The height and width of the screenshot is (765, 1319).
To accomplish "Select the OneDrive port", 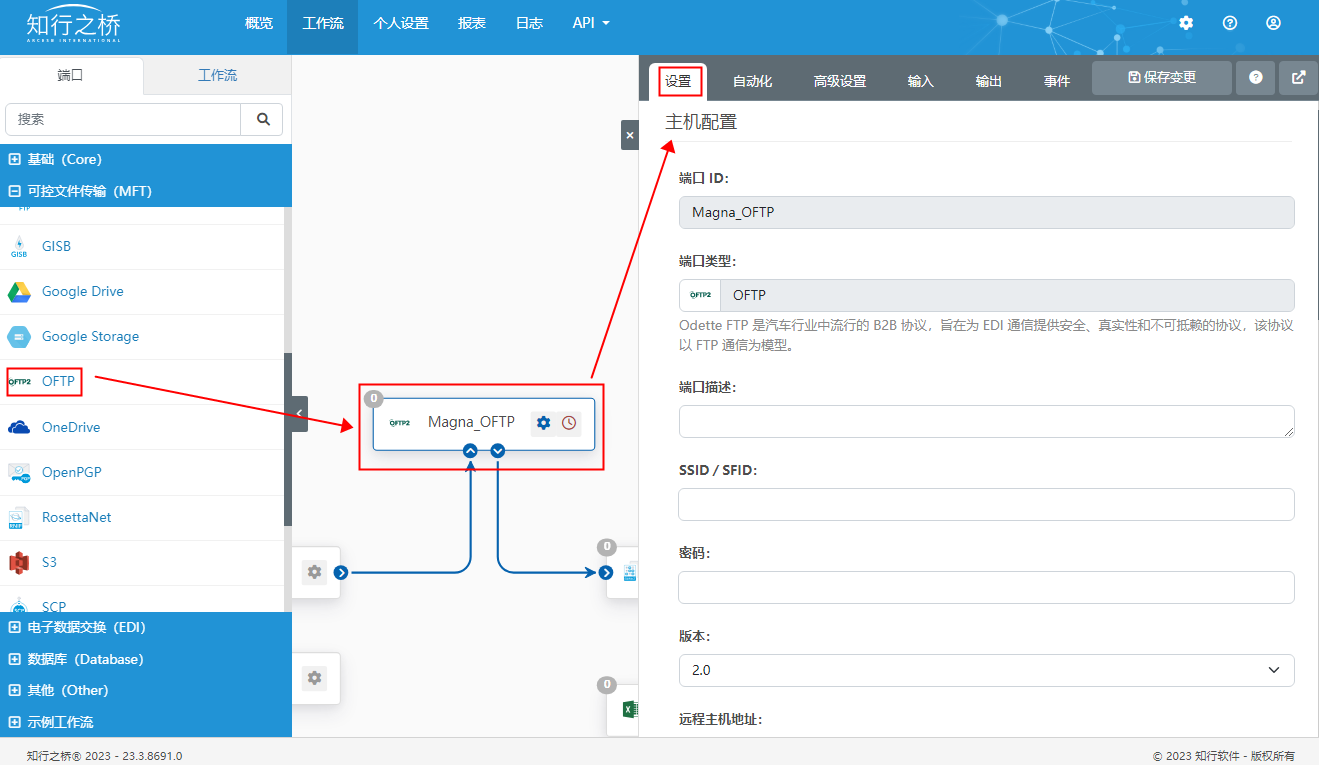I will tap(71, 428).
